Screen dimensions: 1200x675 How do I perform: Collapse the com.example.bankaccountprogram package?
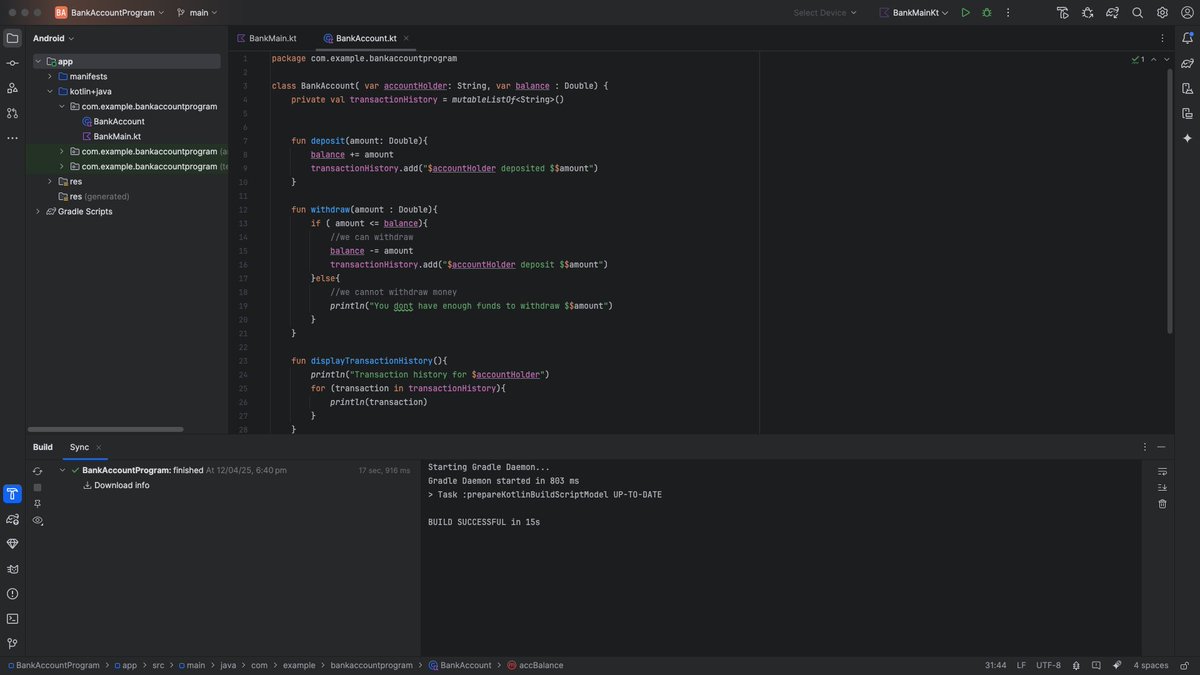click(61, 105)
